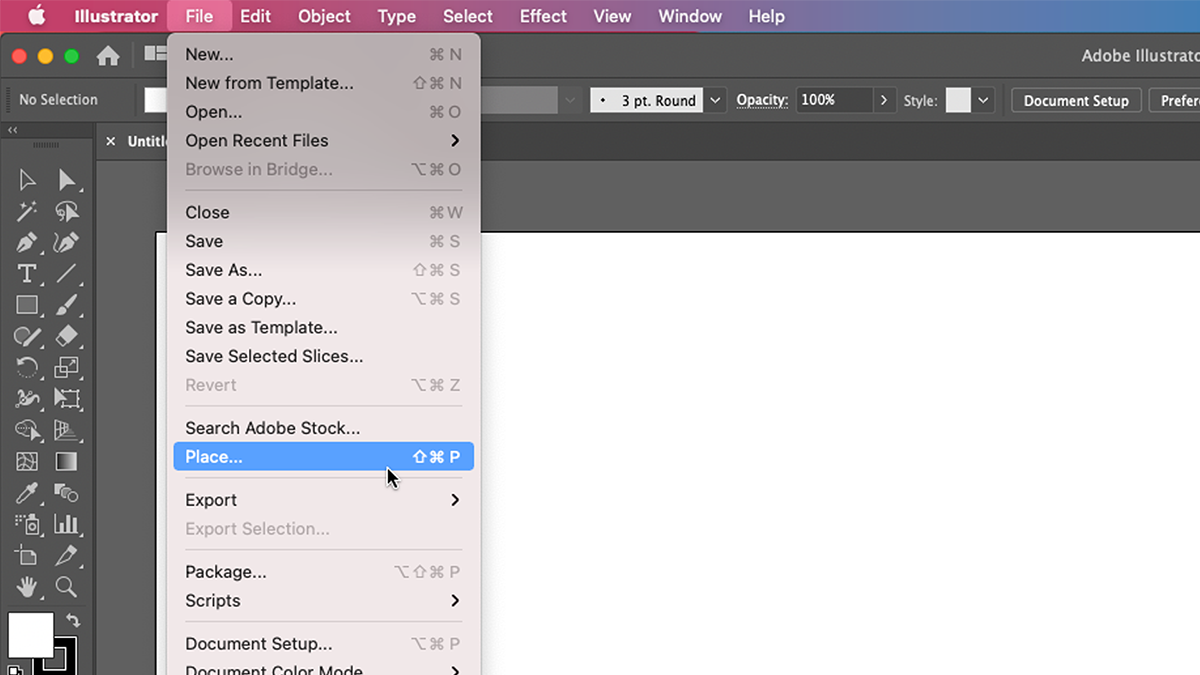Select the Type tool
The width and height of the screenshot is (1200, 675).
coord(27,273)
